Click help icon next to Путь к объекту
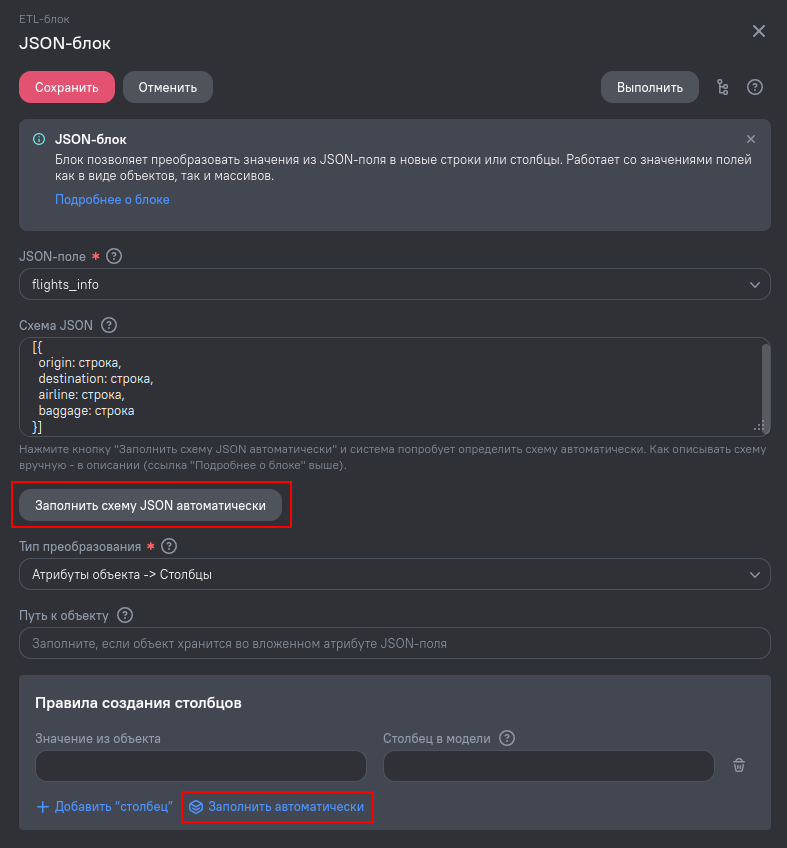This screenshot has height=848, width=787. pyautogui.click(x=125, y=615)
